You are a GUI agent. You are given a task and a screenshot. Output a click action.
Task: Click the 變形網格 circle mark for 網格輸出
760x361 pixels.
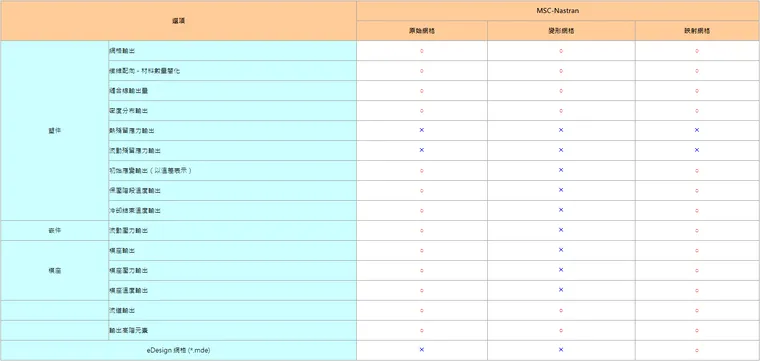561,51
